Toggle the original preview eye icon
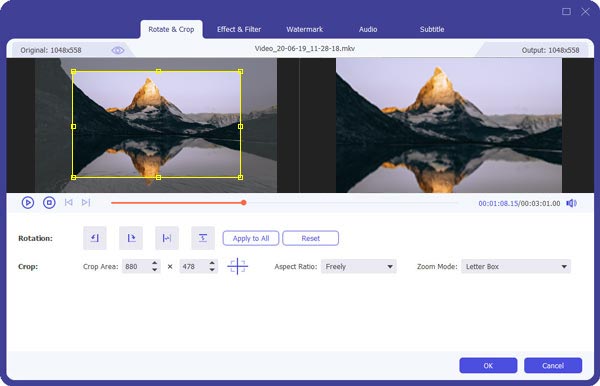 [117, 50]
